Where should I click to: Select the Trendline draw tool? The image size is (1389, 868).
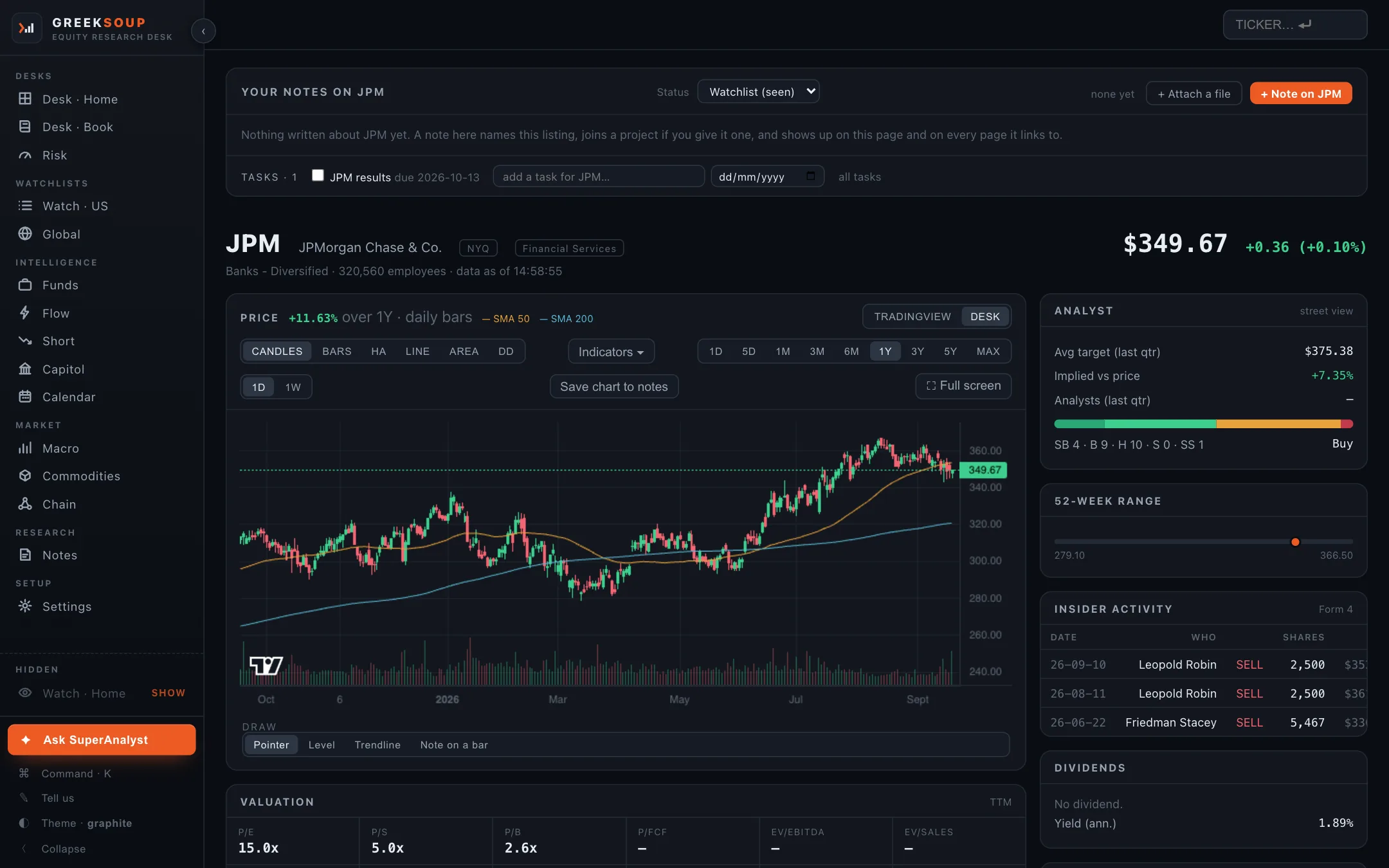pyautogui.click(x=377, y=745)
